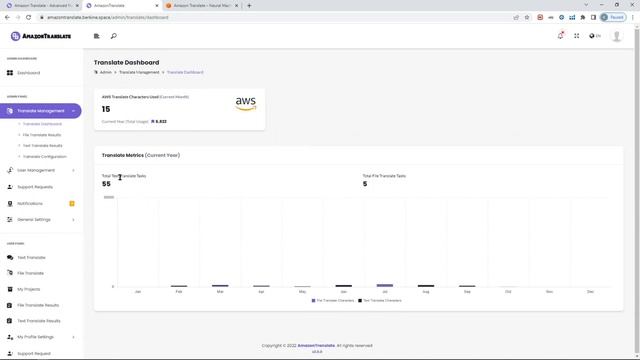
Task: Open a new browser tab
Action: (x=249, y=6)
